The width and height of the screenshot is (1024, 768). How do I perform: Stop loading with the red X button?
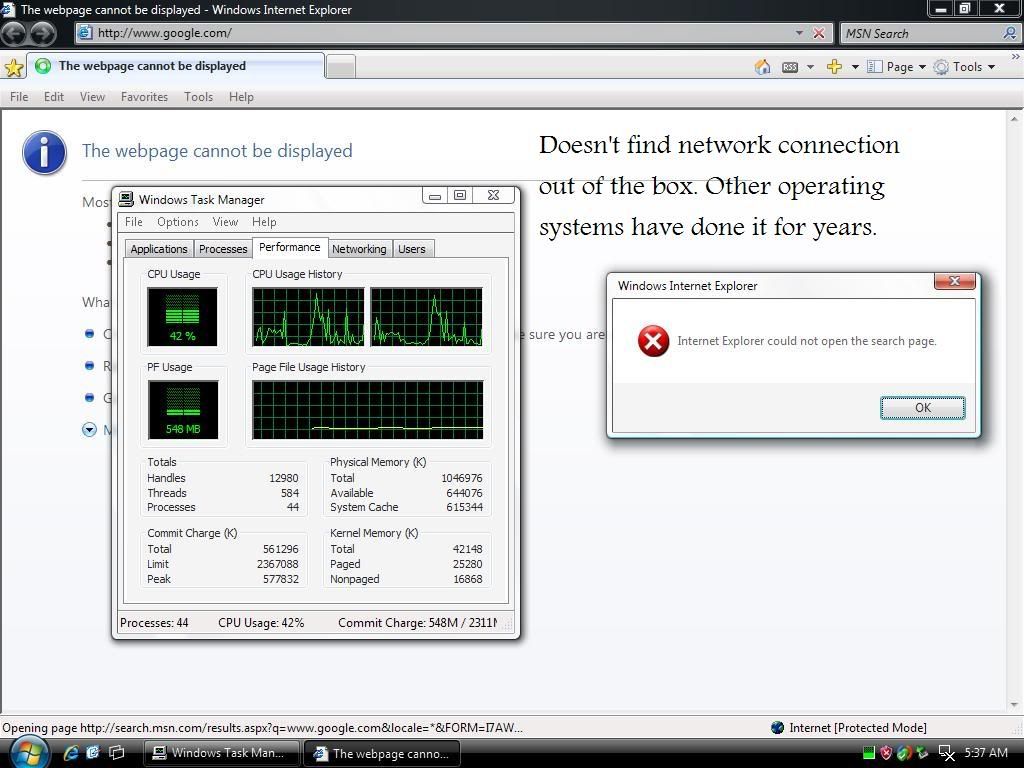coord(818,33)
